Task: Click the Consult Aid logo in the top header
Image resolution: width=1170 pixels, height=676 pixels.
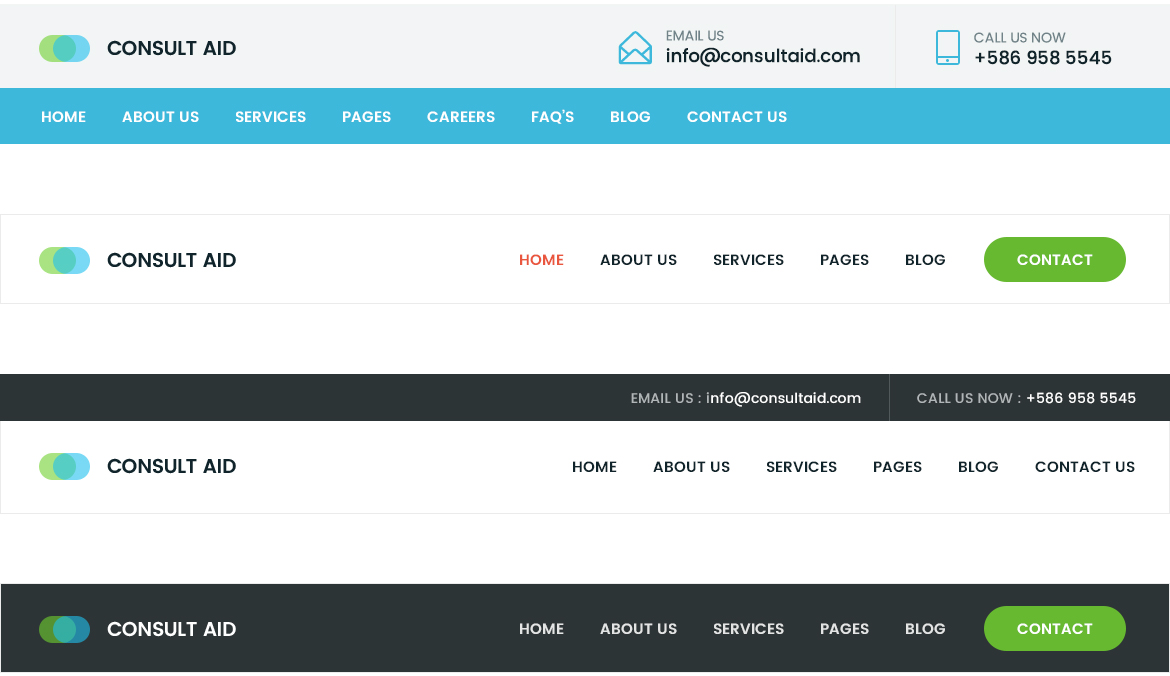Action: [x=137, y=48]
